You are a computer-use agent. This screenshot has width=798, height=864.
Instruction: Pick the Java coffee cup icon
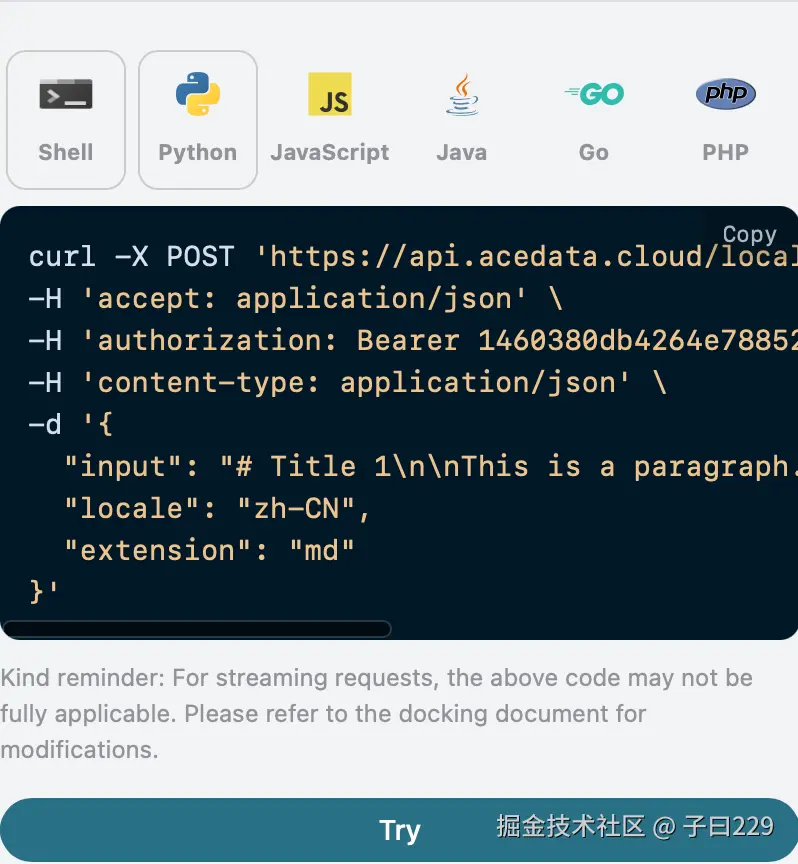point(462,94)
